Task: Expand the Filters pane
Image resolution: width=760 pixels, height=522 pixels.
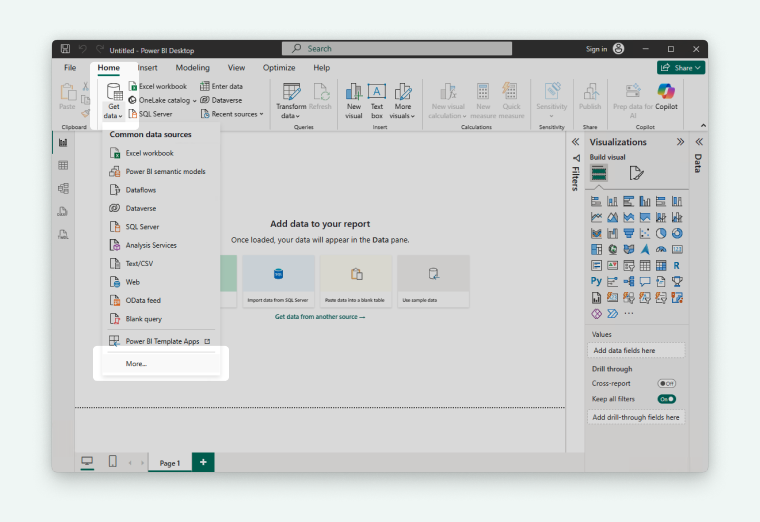Action: [x=575, y=142]
